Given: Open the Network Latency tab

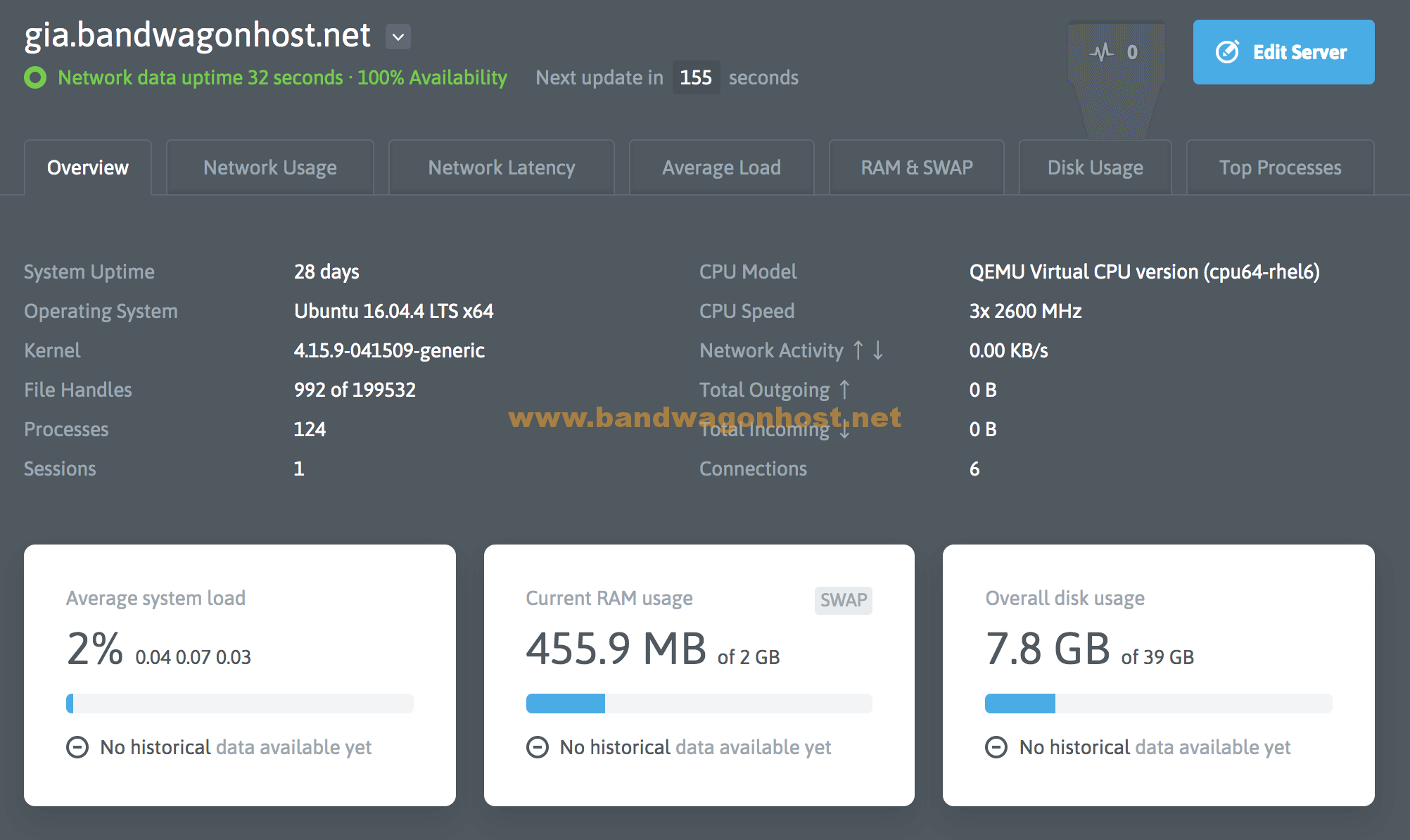Looking at the screenshot, I should coord(501,167).
